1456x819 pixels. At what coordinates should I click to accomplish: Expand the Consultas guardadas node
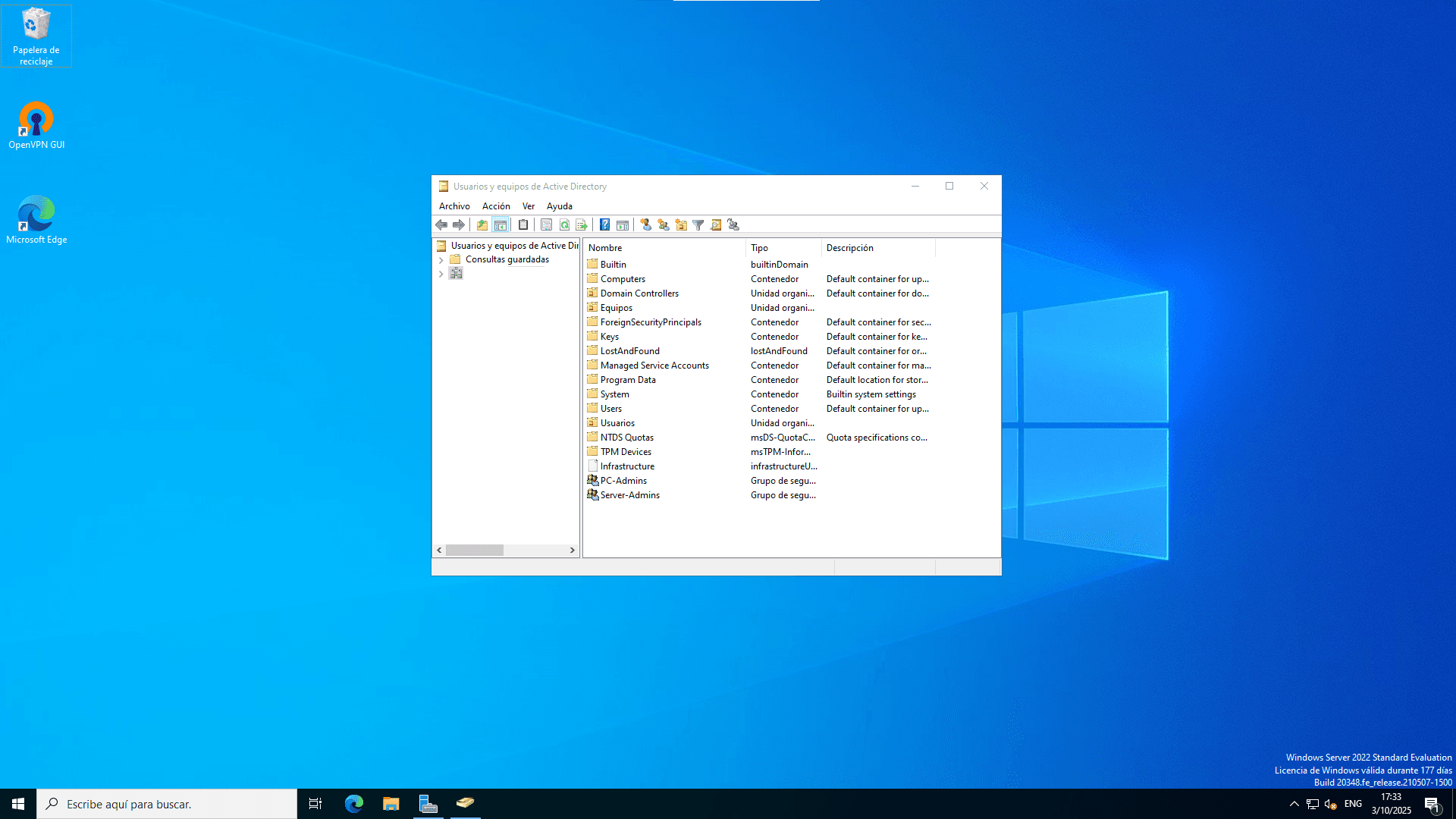[441, 259]
